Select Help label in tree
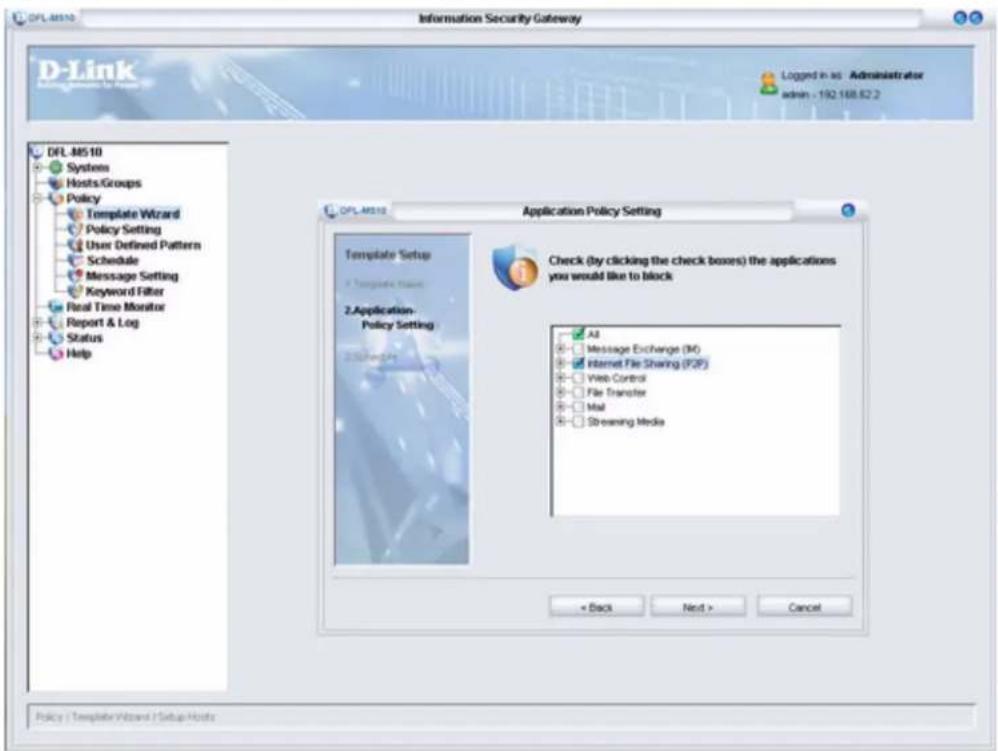 coord(79,353)
